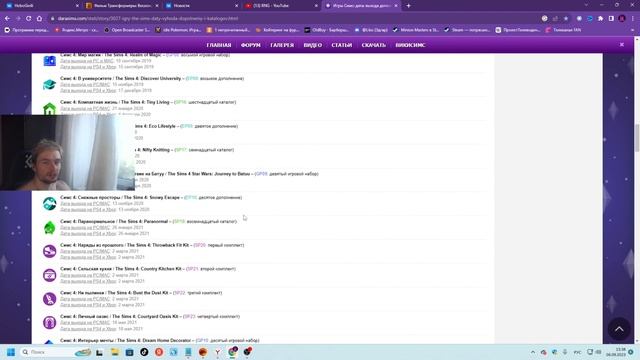Open the Steam bookmark in bookmarks bar

(x=468, y=30)
